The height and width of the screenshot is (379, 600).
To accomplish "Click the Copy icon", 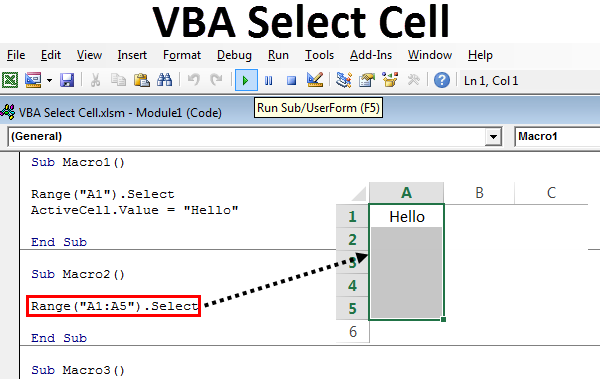I will 118,80.
